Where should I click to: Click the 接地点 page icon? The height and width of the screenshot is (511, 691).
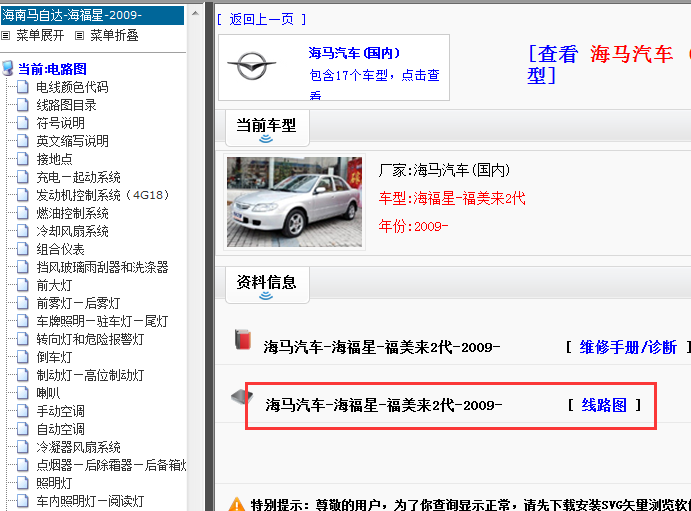22,159
